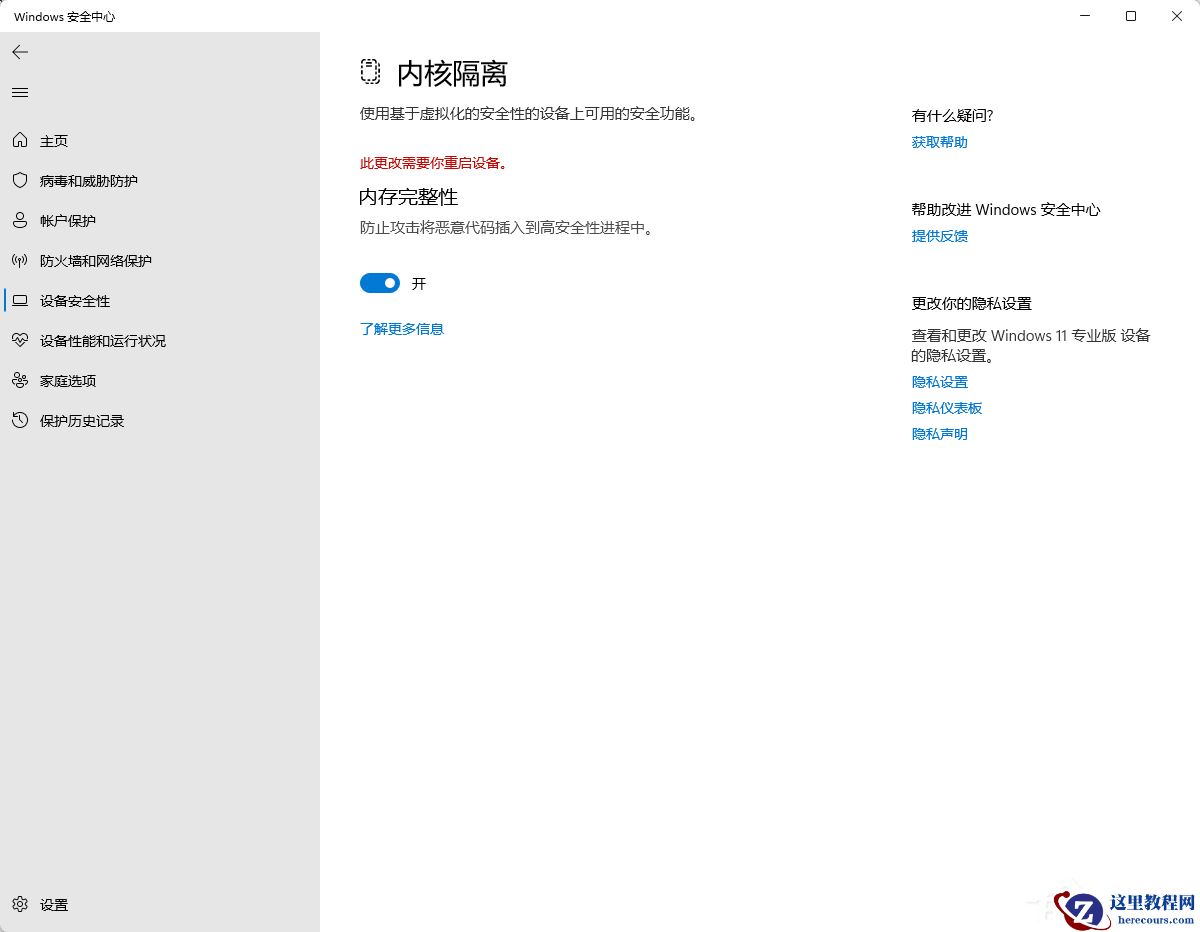Open 提供反馈 to help improve Windows 安全中心

point(938,235)
